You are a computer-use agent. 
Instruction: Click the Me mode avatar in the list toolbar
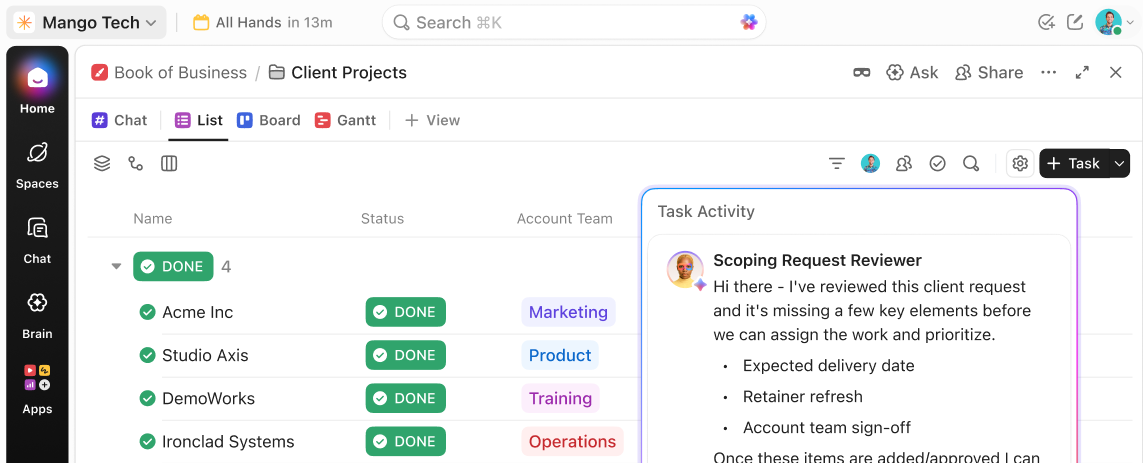tap(870, 163)
